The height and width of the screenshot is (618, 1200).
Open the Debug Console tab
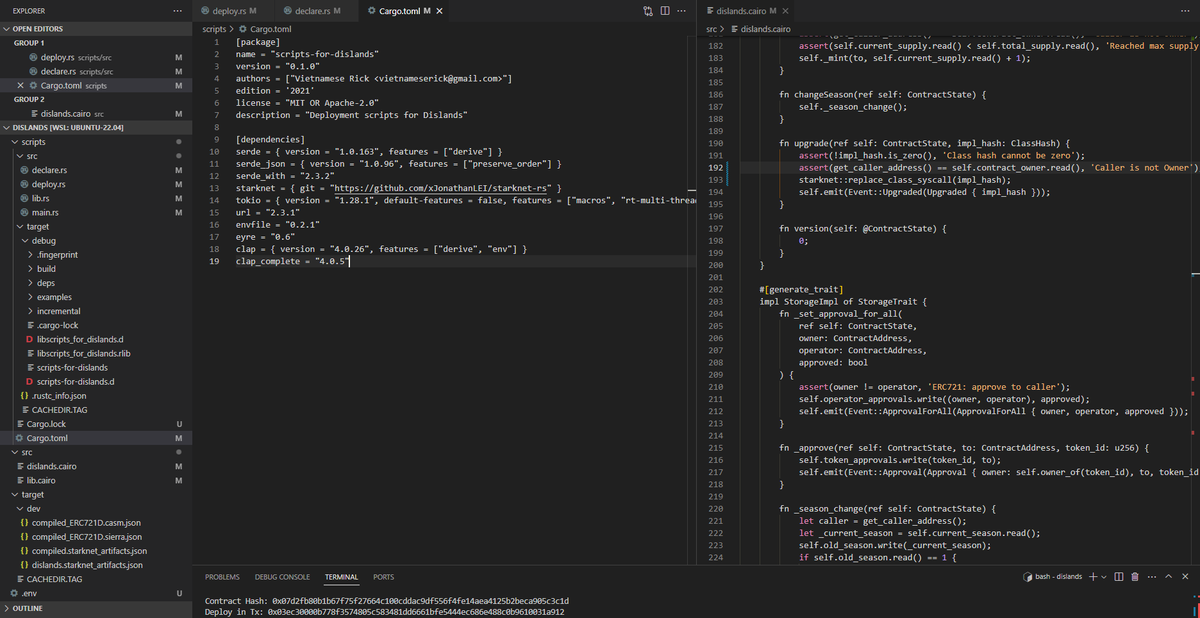[x=282, y=577]
